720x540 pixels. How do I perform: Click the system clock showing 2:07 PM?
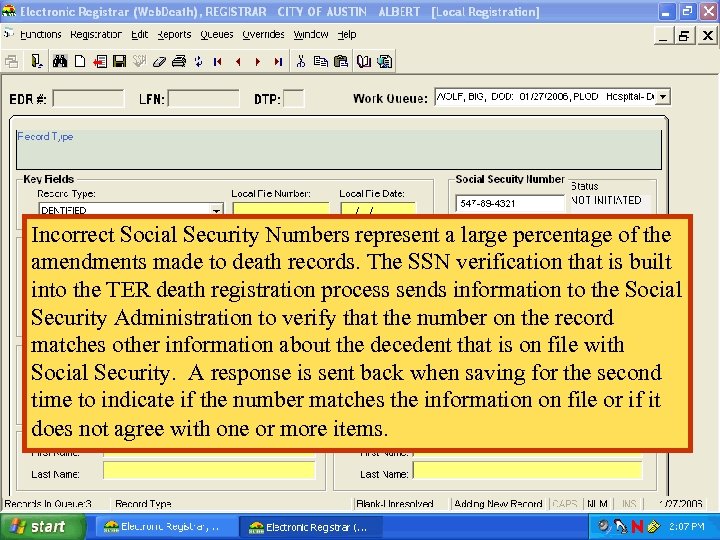[x=686, y=526]
